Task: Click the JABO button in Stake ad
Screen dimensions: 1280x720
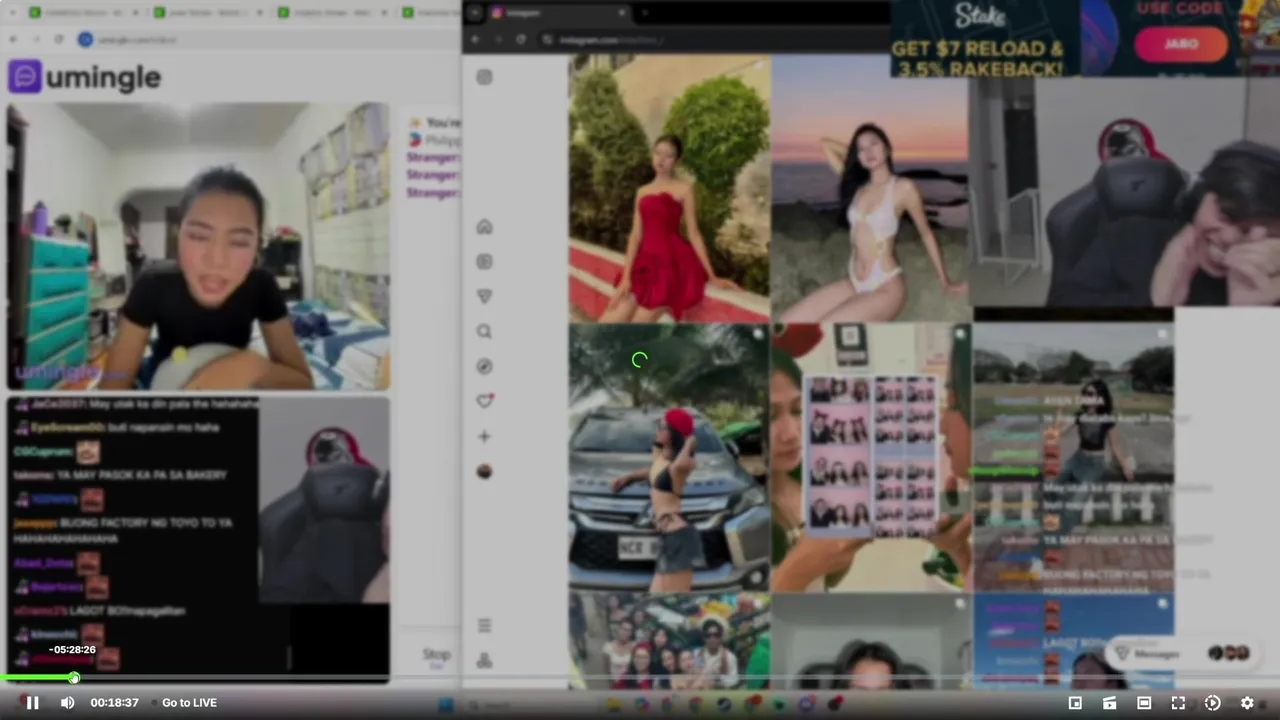Action: 1181,45
